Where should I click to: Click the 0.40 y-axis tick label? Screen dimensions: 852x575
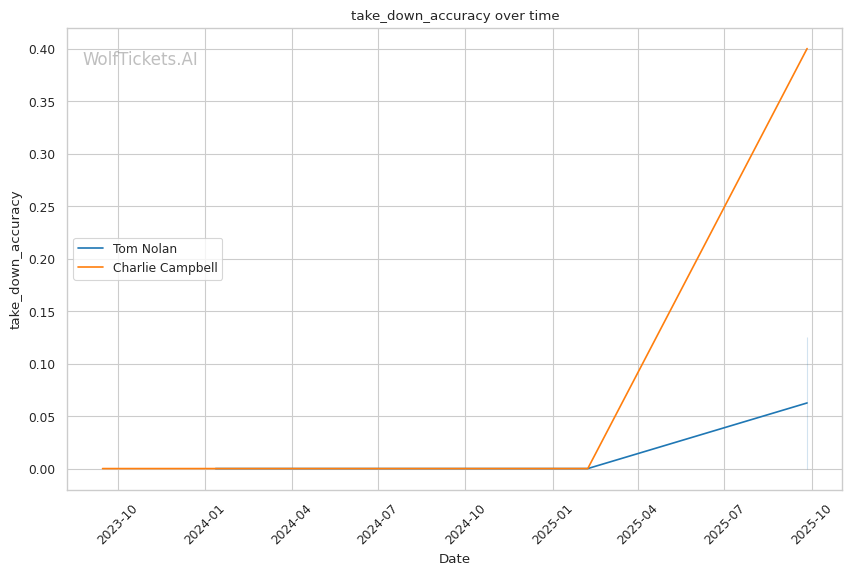pyautogui.click(x=42, y=50)
